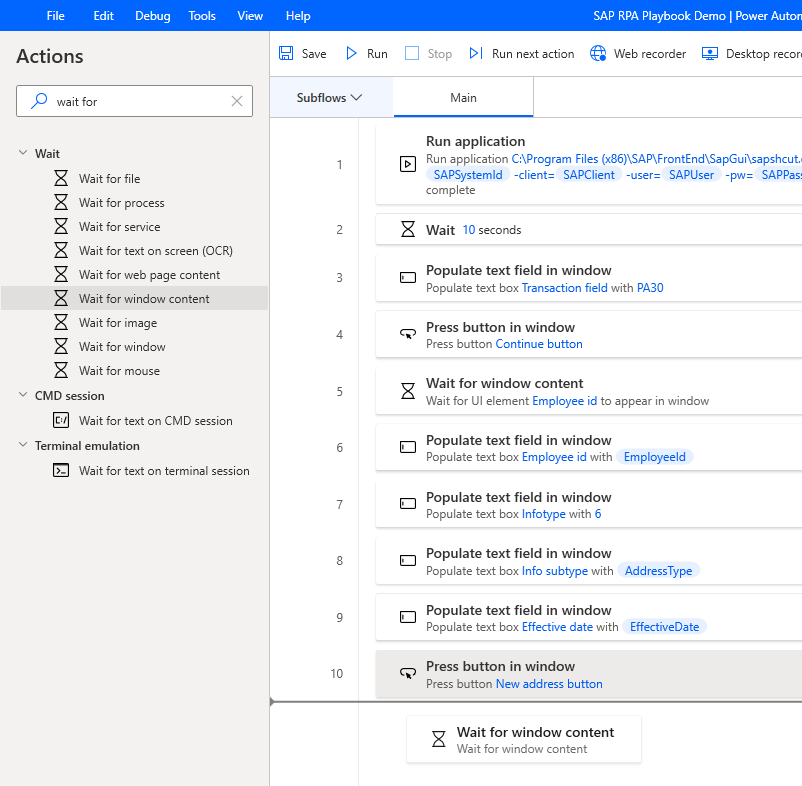
Task: Open the Web recorder globe icon
Action: 598,53
